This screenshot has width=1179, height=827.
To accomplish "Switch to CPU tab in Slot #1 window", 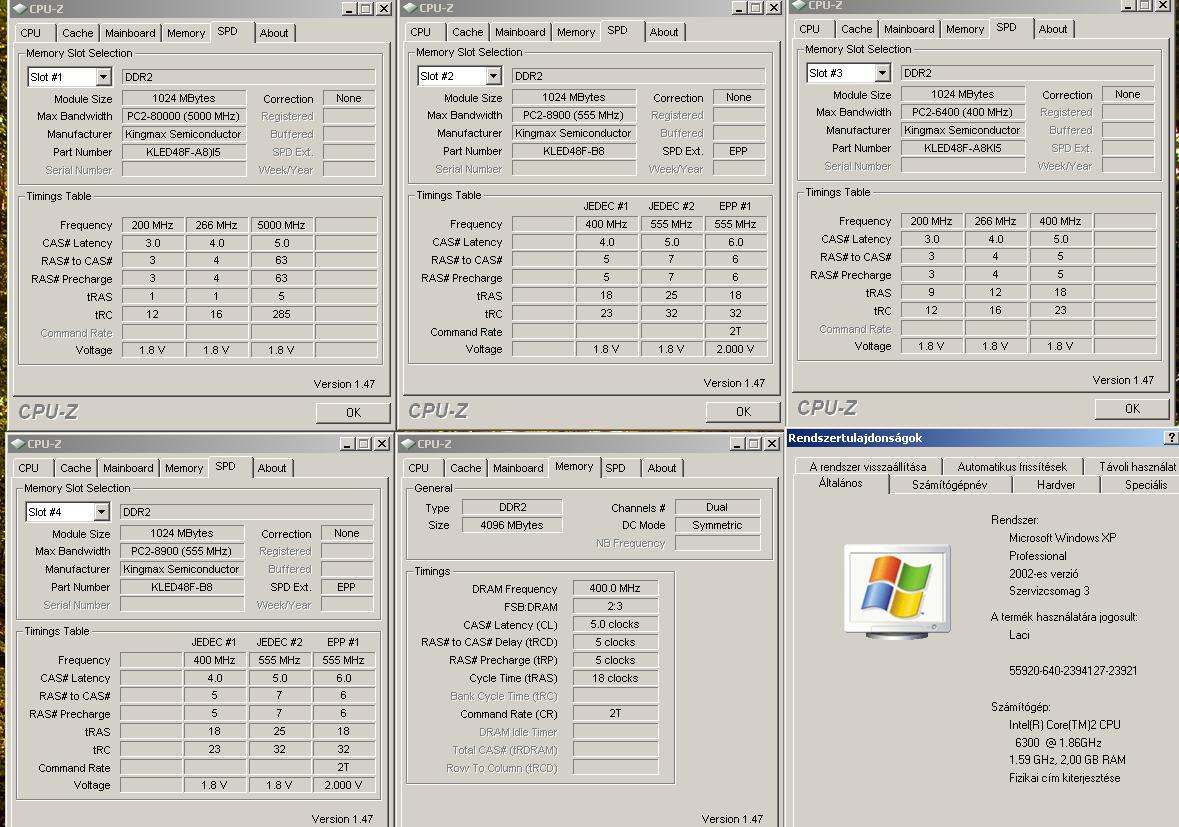I will click(x=31, y=33).
